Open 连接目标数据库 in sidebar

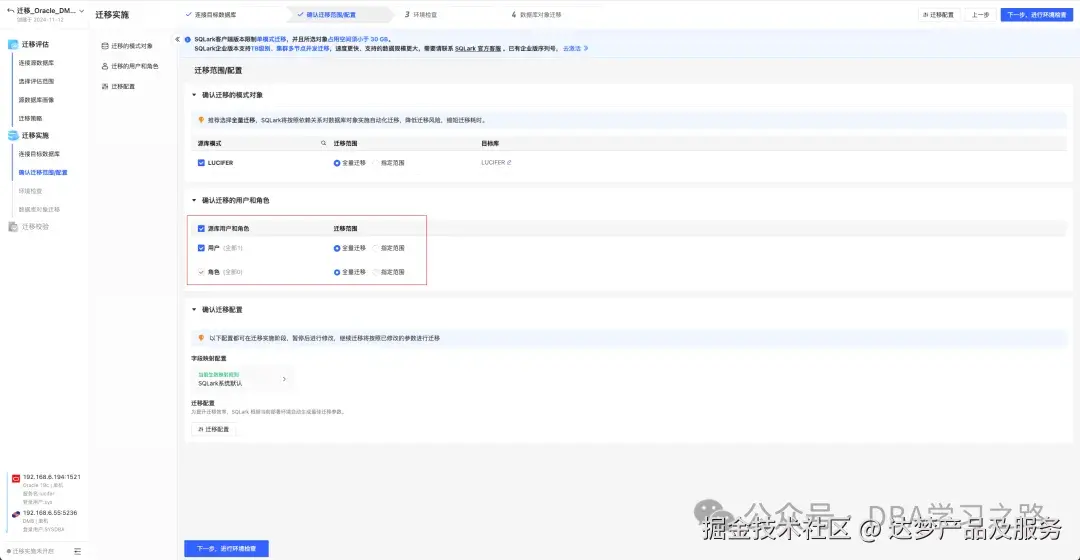[x=39, y=154]
